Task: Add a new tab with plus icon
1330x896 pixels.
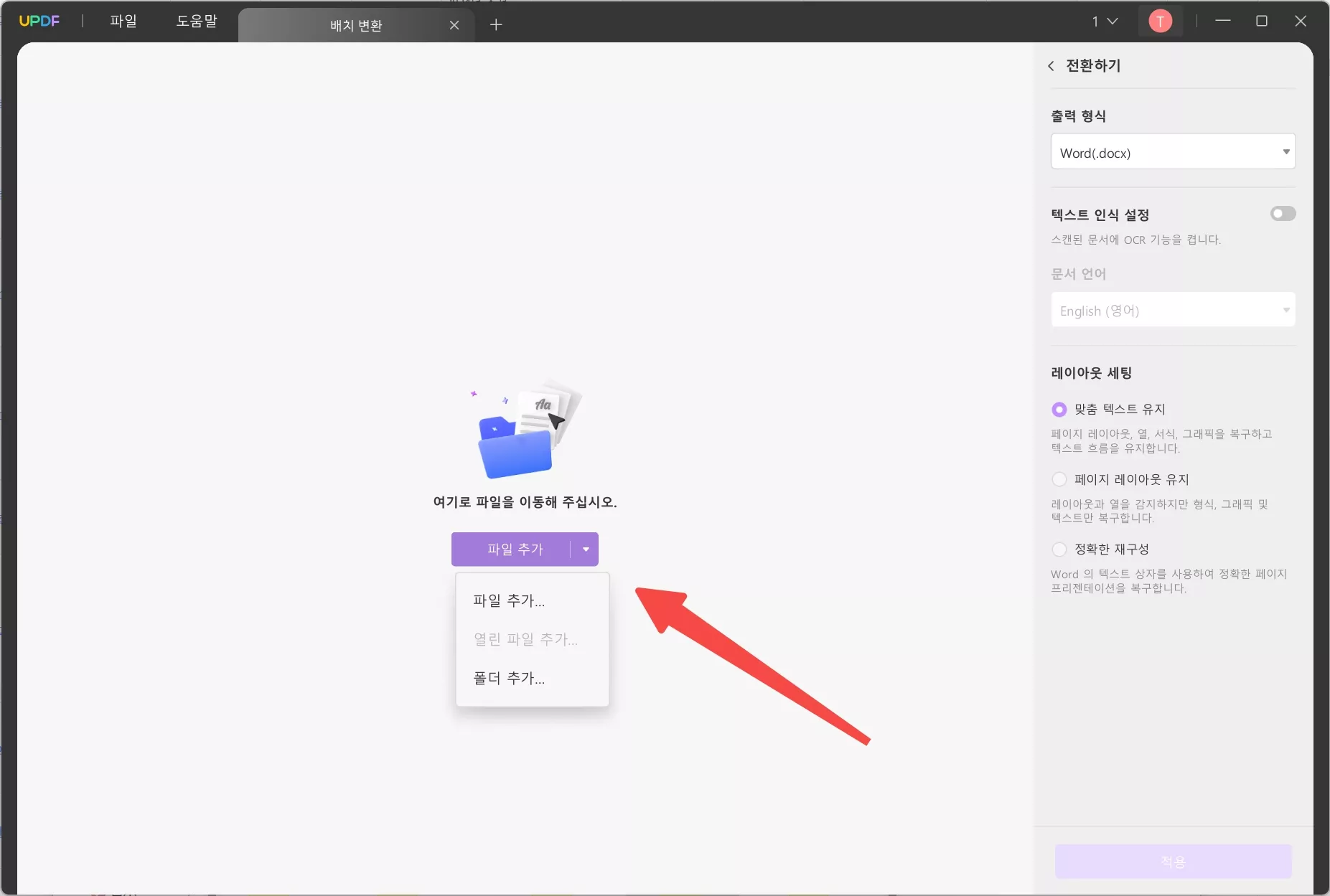Action: click(496, 24)
